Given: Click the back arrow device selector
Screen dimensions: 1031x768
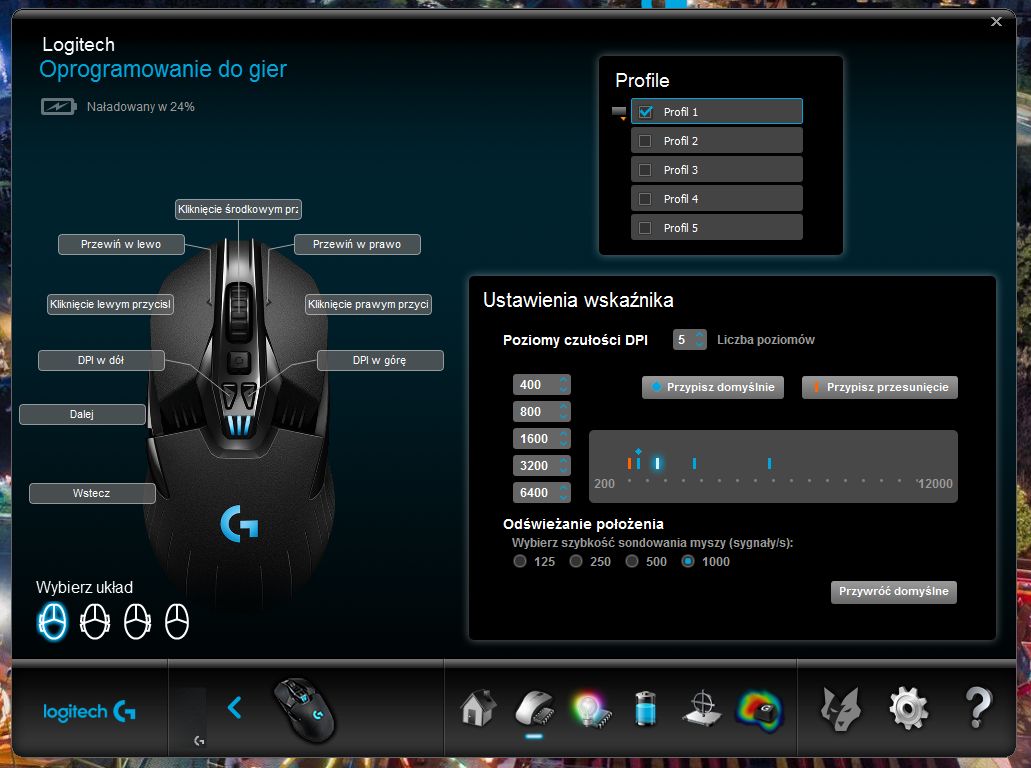Looking at the screenshot, I should point(234,708).
